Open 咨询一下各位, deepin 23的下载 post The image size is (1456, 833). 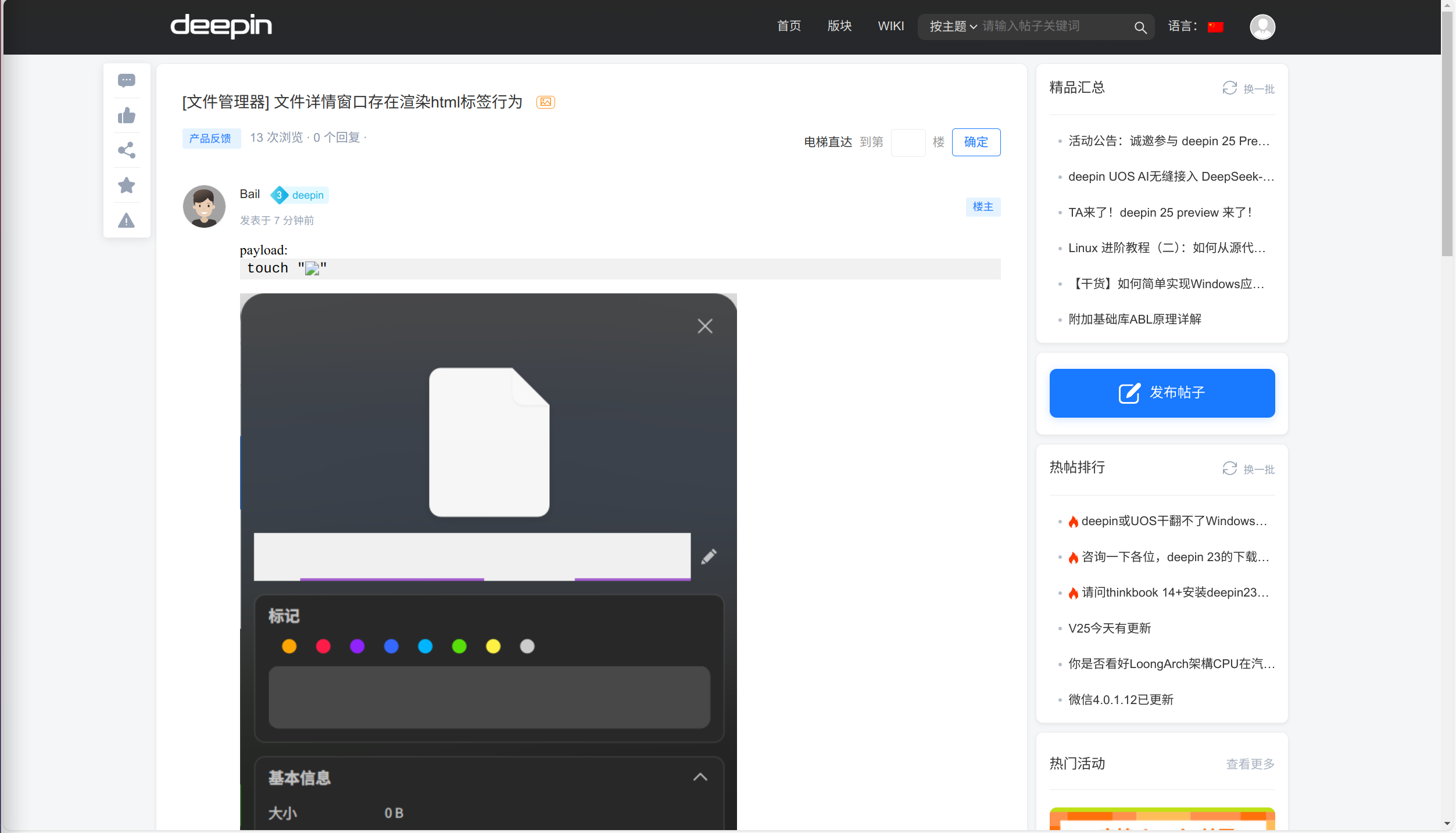click(1175, 557)
